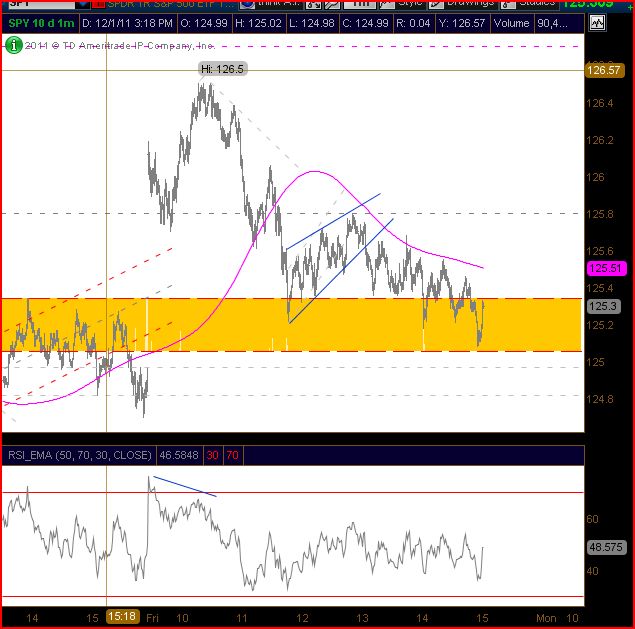
Task: Click the 126 price axis label
Action: point(595,177)
